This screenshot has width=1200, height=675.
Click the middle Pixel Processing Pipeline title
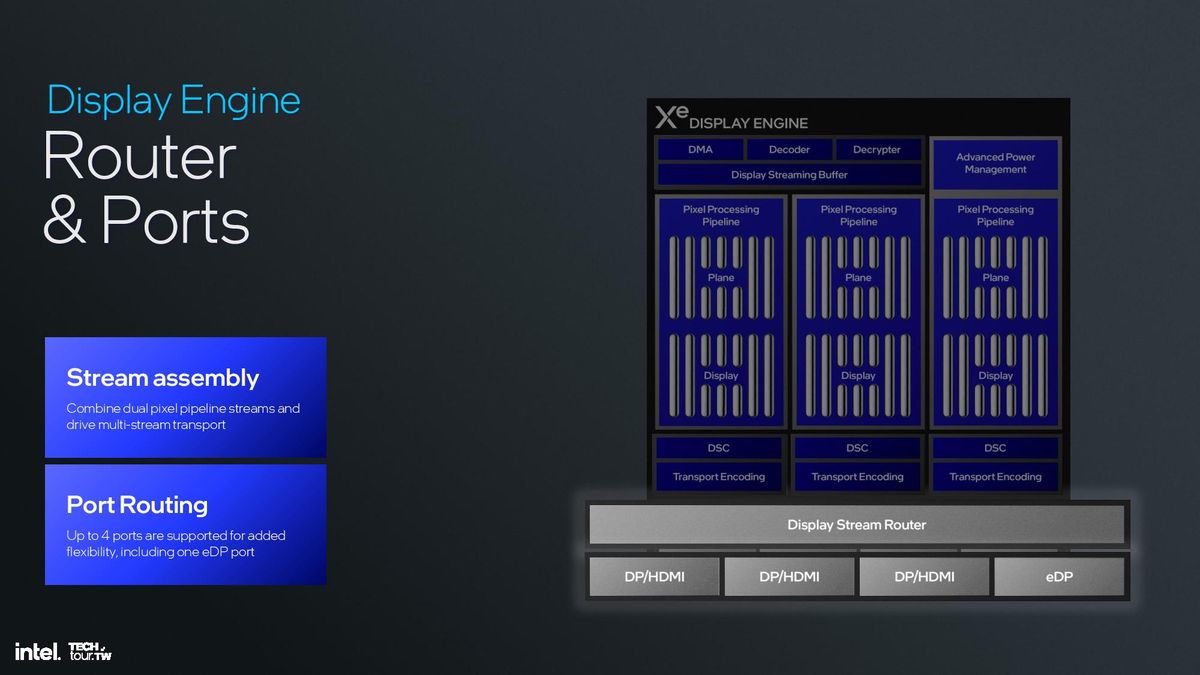pyautogui.click(x=858, y=216)
